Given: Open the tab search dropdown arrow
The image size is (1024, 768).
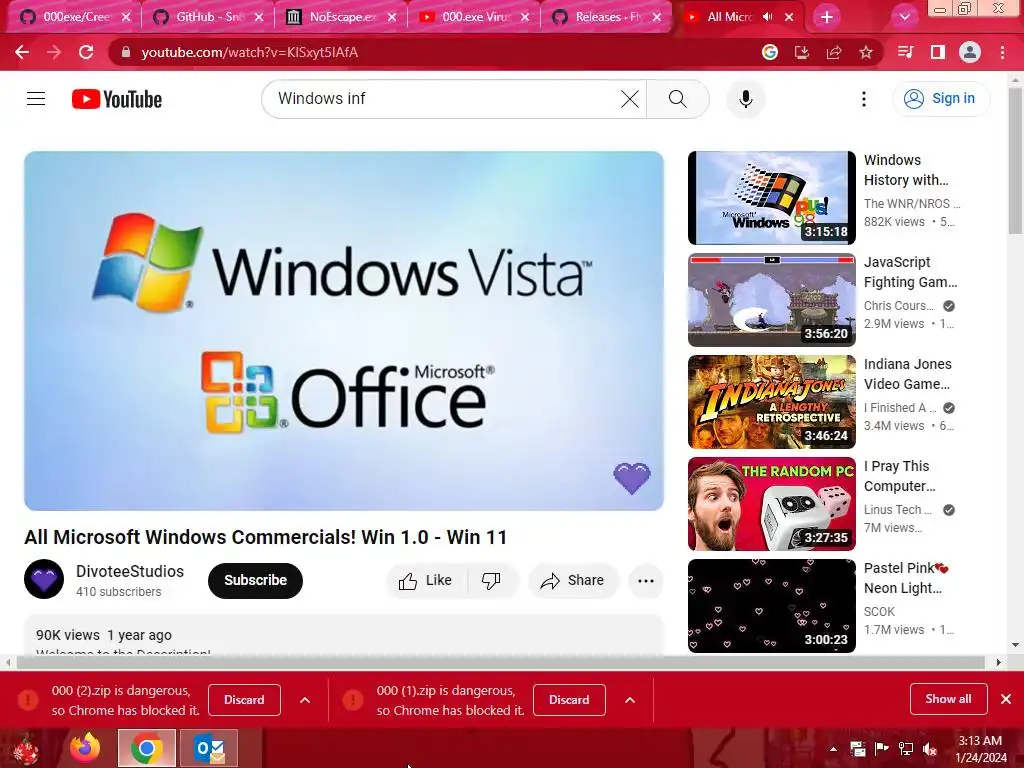Looking at the screenshot, I should [904, 17].
